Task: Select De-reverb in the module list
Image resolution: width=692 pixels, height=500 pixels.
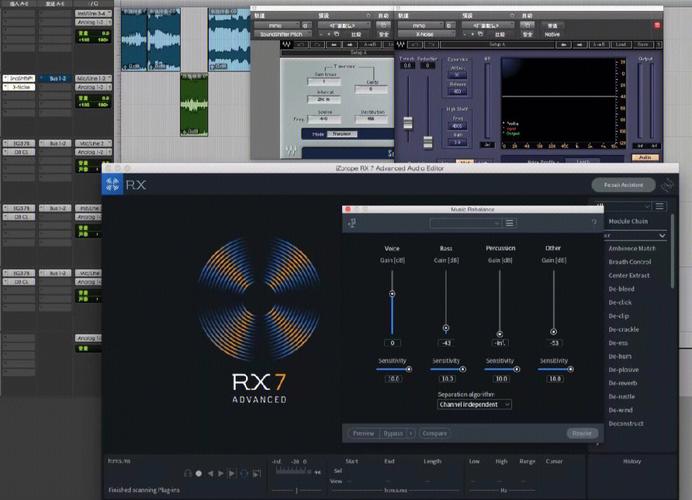Action: click(622, 383)
